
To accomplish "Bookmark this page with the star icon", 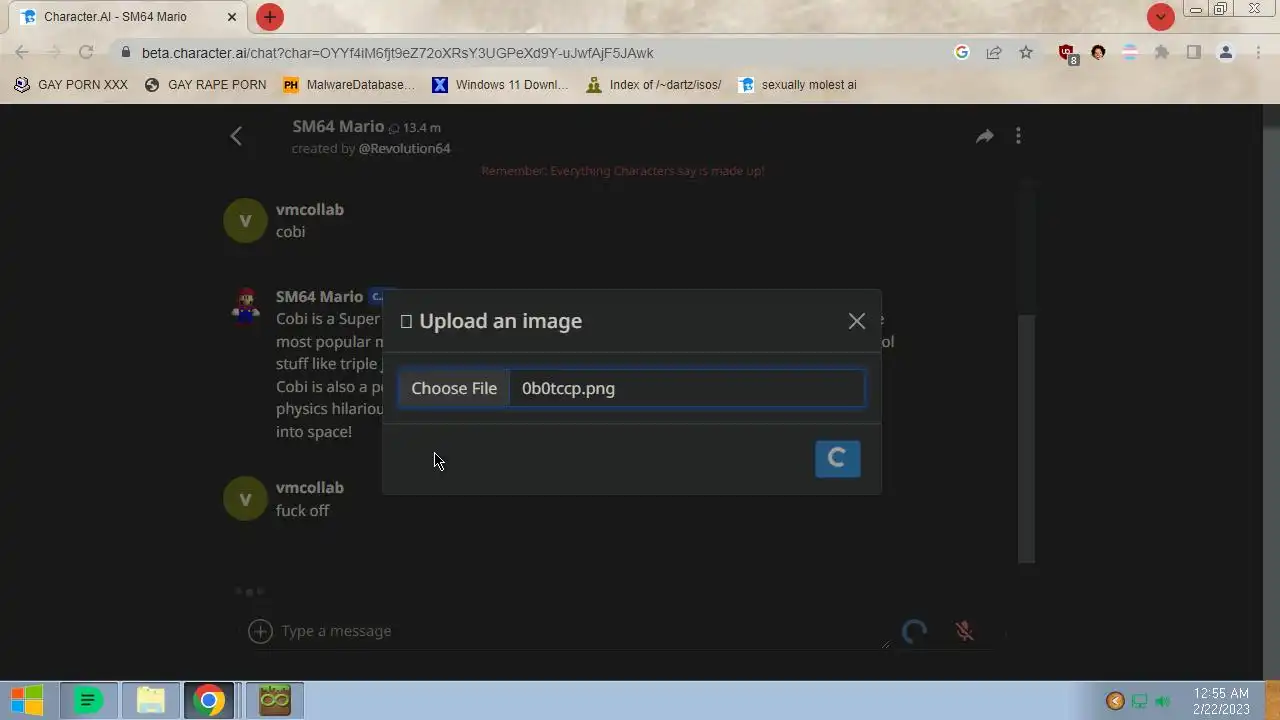I will coord(1026,52).
